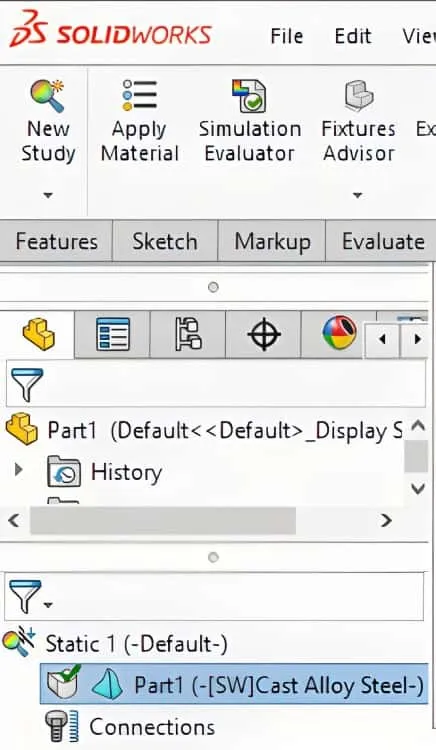
Task: Expand the History folder
Action: pyautogui.click(x=19, y=470)
